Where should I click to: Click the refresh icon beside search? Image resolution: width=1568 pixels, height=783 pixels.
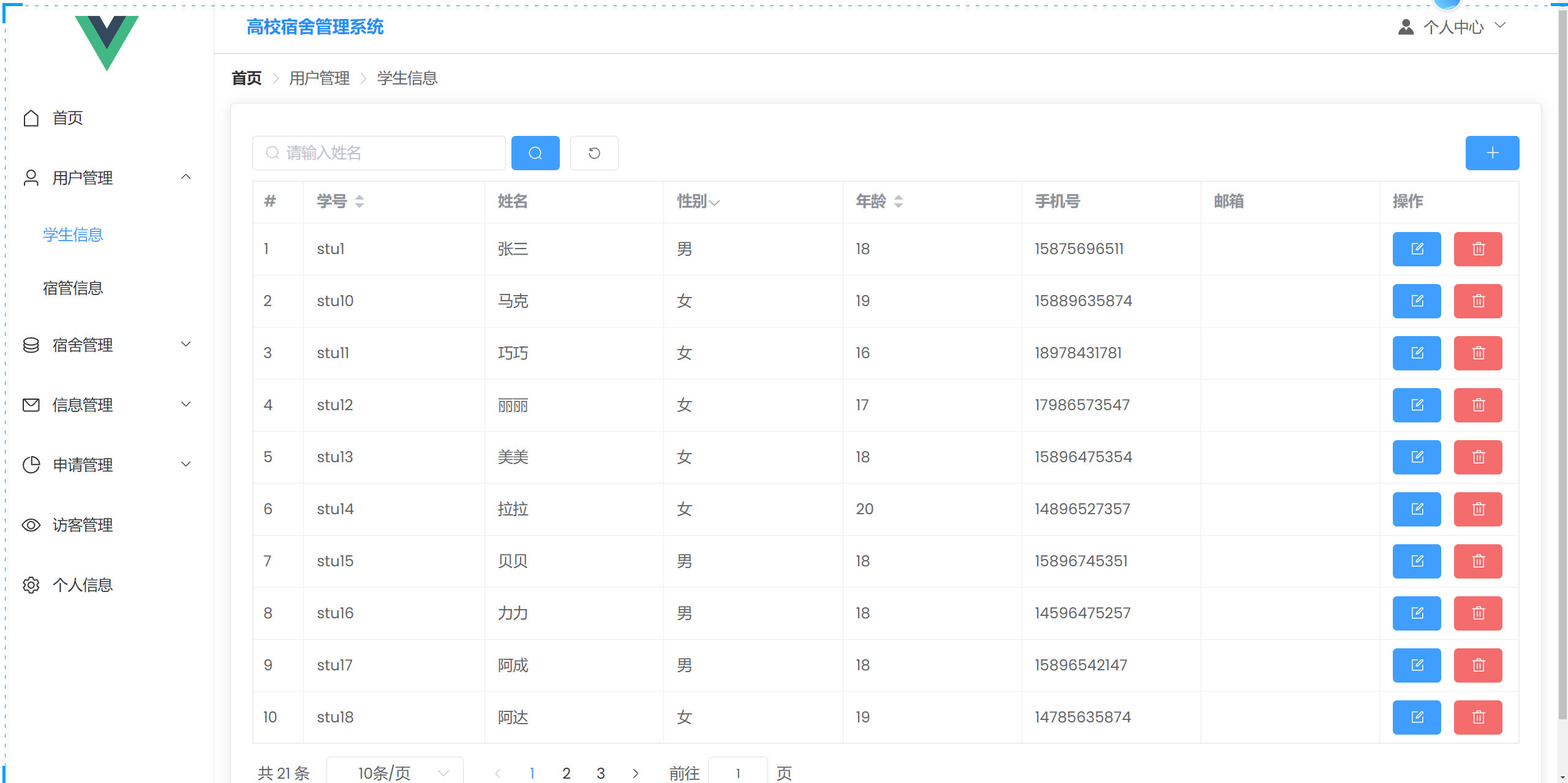coord(594,153)
